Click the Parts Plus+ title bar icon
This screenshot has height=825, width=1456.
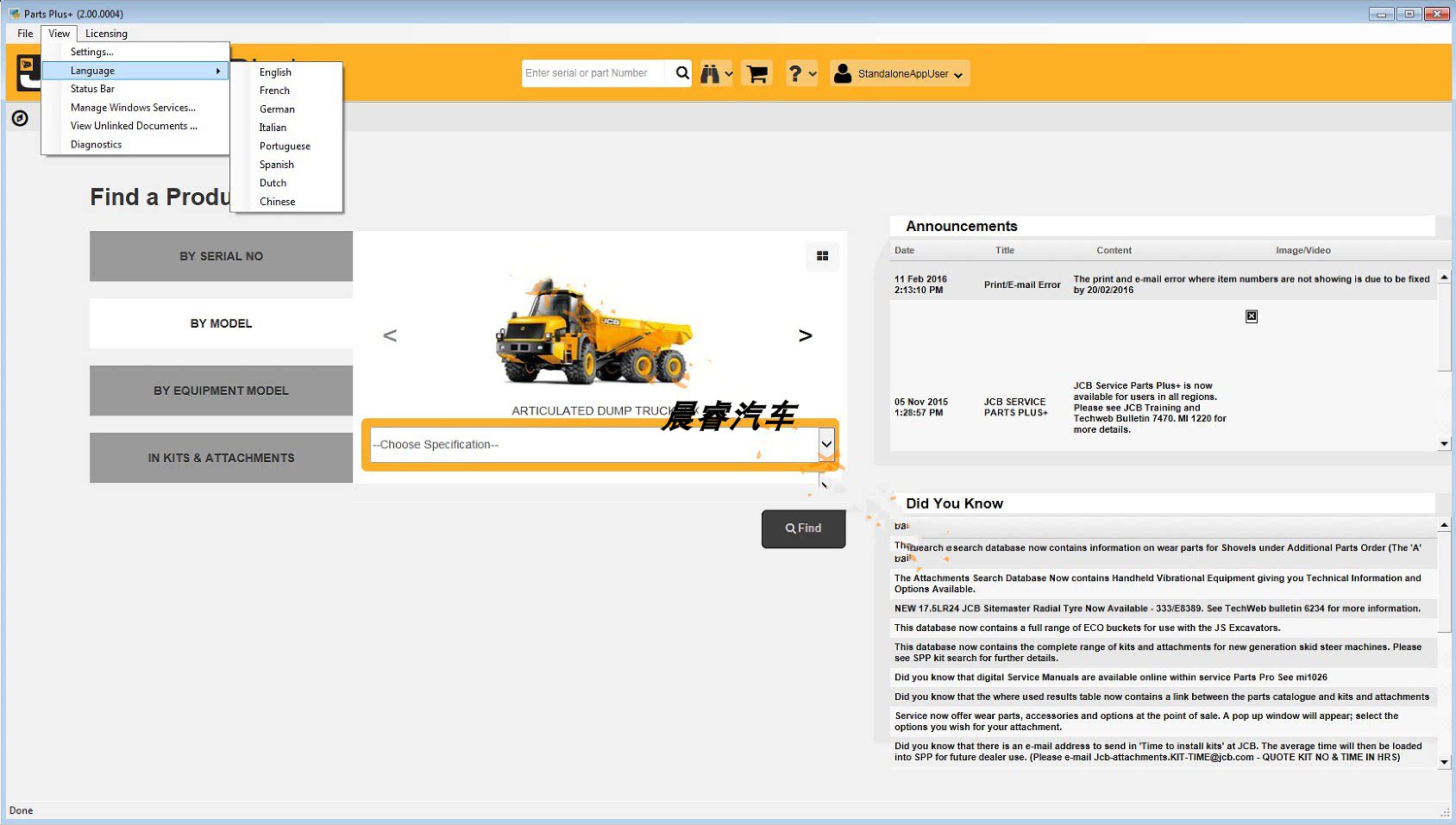point(14,14)
